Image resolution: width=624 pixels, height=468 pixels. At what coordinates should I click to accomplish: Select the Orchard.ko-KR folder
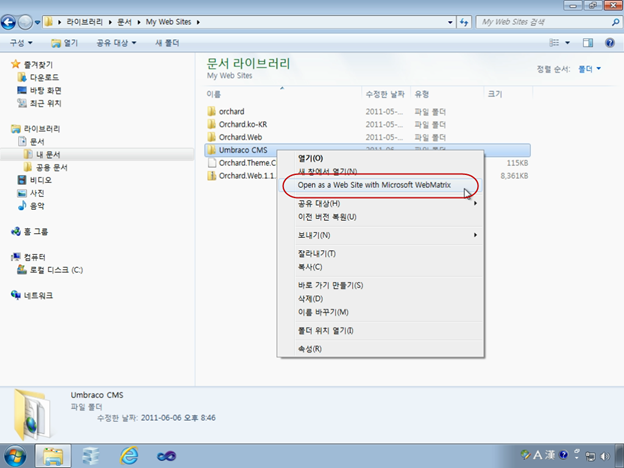pos(237,124)
